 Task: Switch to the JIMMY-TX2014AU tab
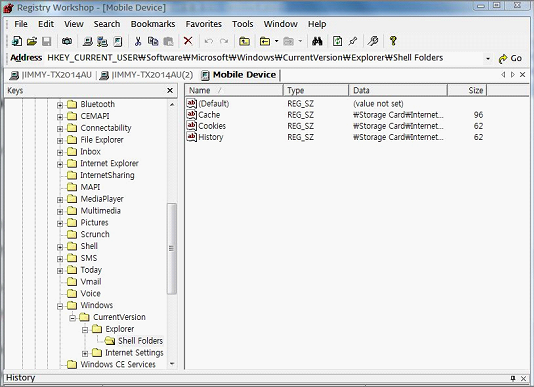[51, 75]
